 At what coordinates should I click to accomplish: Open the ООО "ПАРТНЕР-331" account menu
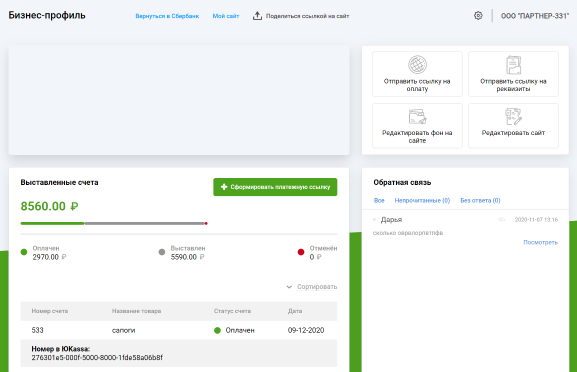click(535, 16)
